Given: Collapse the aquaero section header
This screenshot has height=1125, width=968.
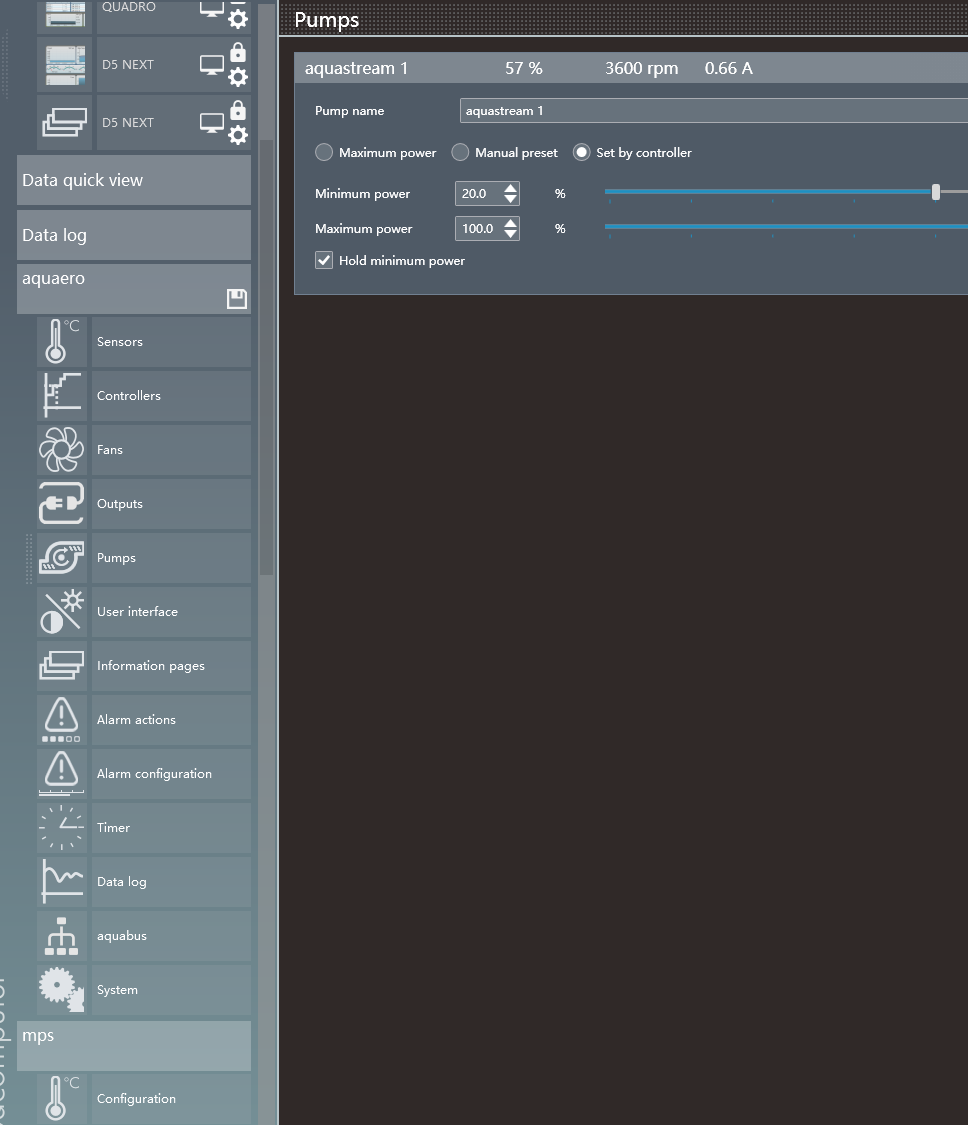Looking at the screenshot, I should (x=134, y=289).
